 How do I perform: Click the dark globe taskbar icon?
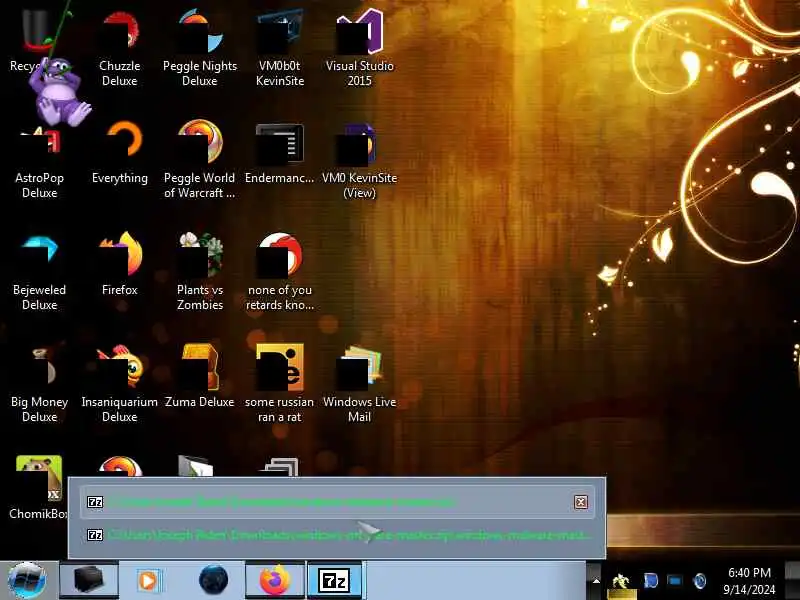pyautogui.click(x=213, y=580)
